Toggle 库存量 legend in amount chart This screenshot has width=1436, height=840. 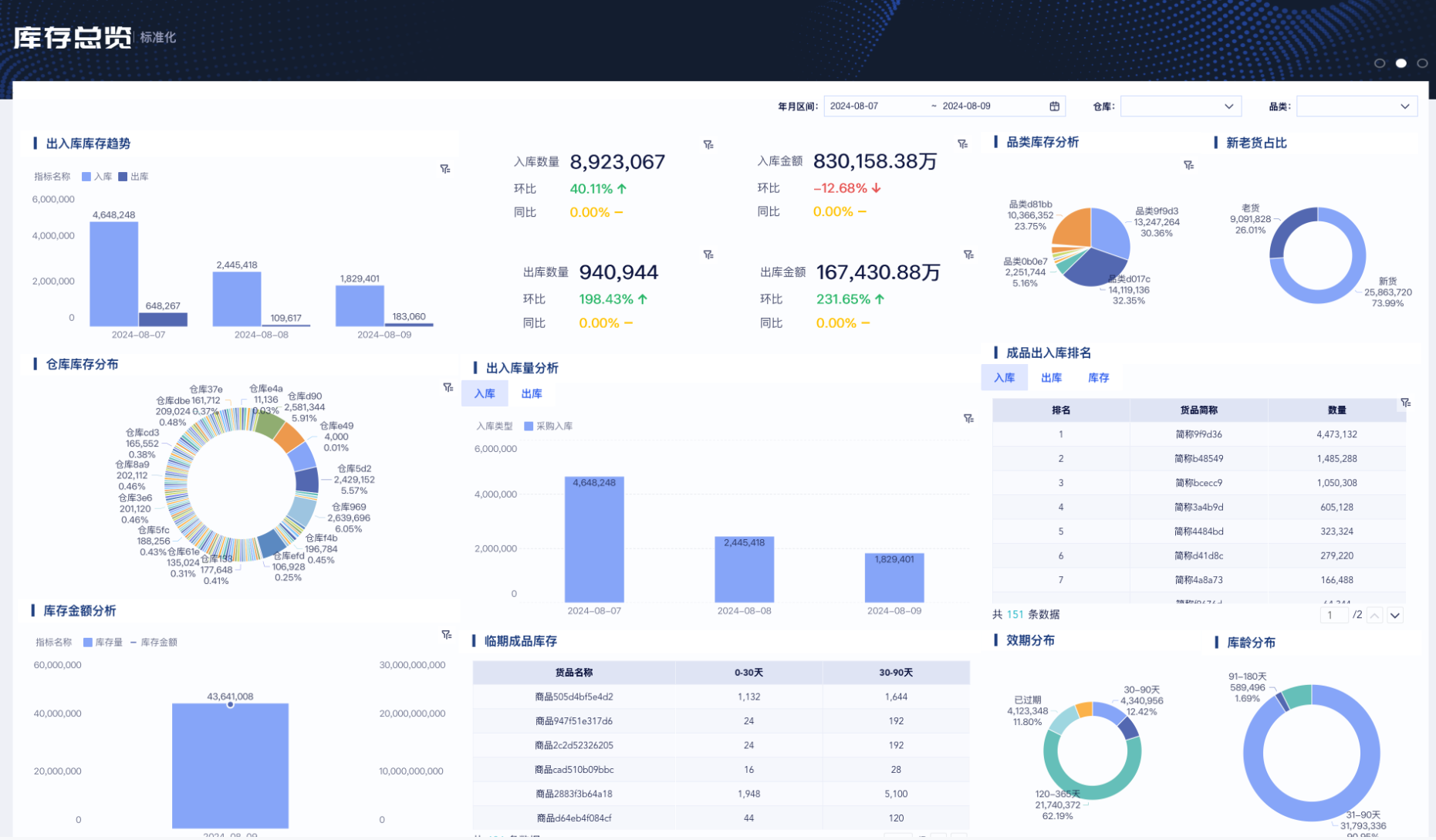coord(103,643)
